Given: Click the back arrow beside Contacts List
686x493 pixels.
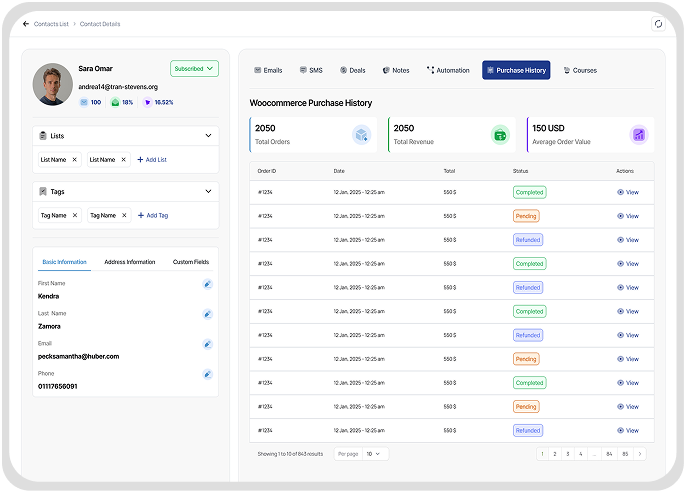Looking at the screenshot, I should 25,23.
